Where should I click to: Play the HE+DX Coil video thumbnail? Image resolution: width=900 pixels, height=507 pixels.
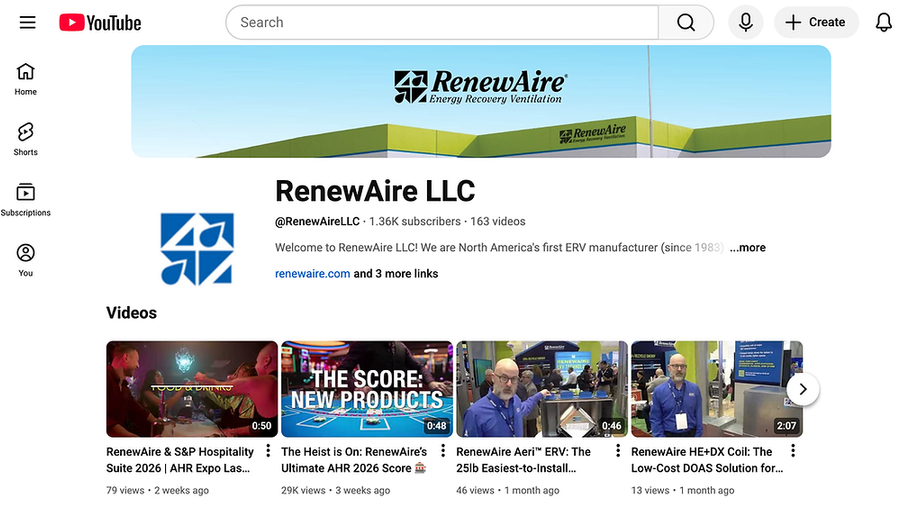click(x=717, y=389)
